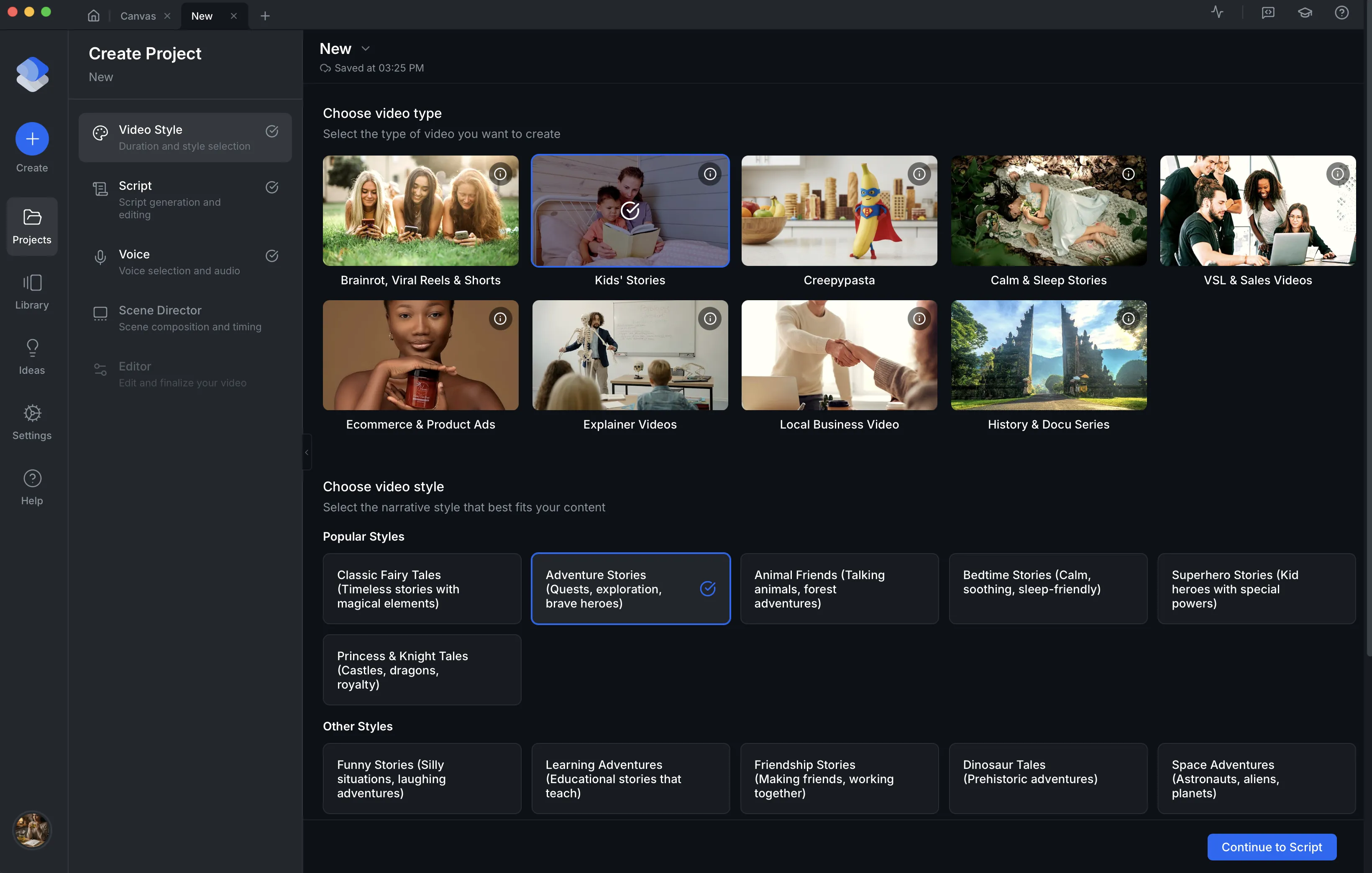Click the Home icon in tab bar

coord(93,15)
